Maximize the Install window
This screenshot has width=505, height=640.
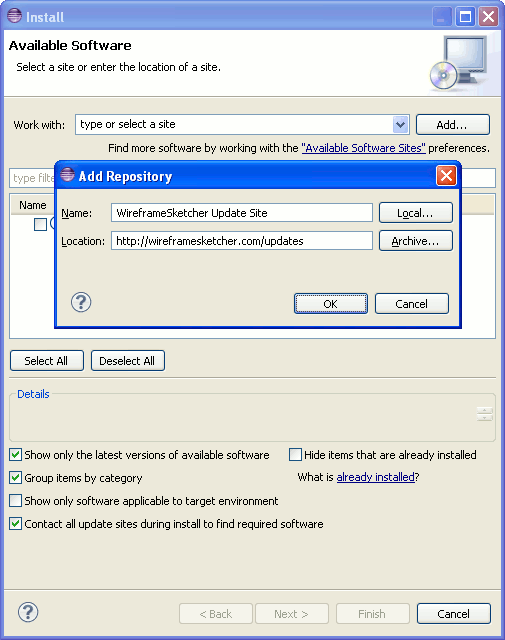(465, 17)
